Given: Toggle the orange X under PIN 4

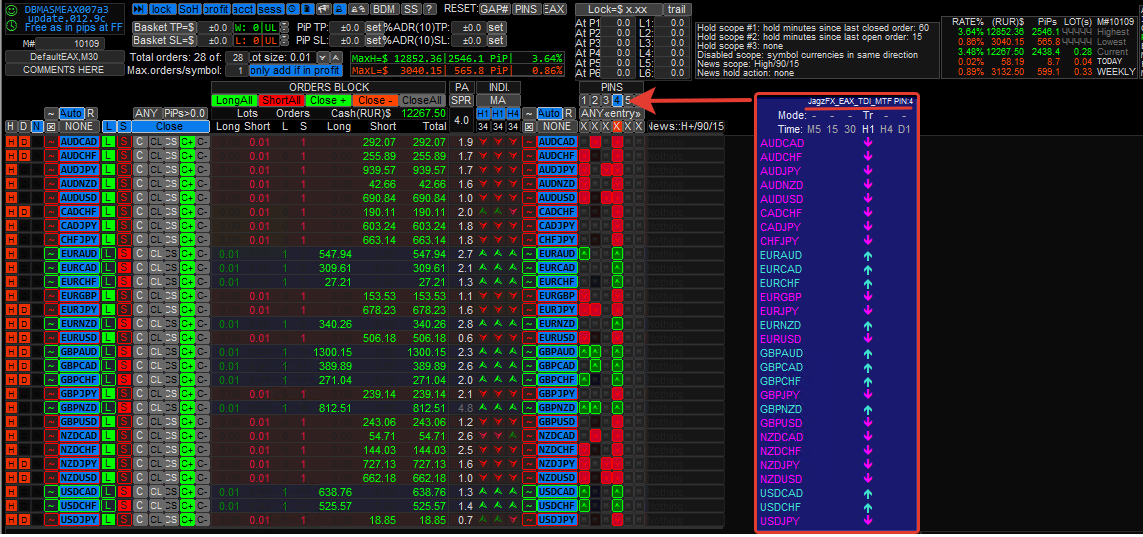Looking at the screenshot, I should tap(617, 127).
